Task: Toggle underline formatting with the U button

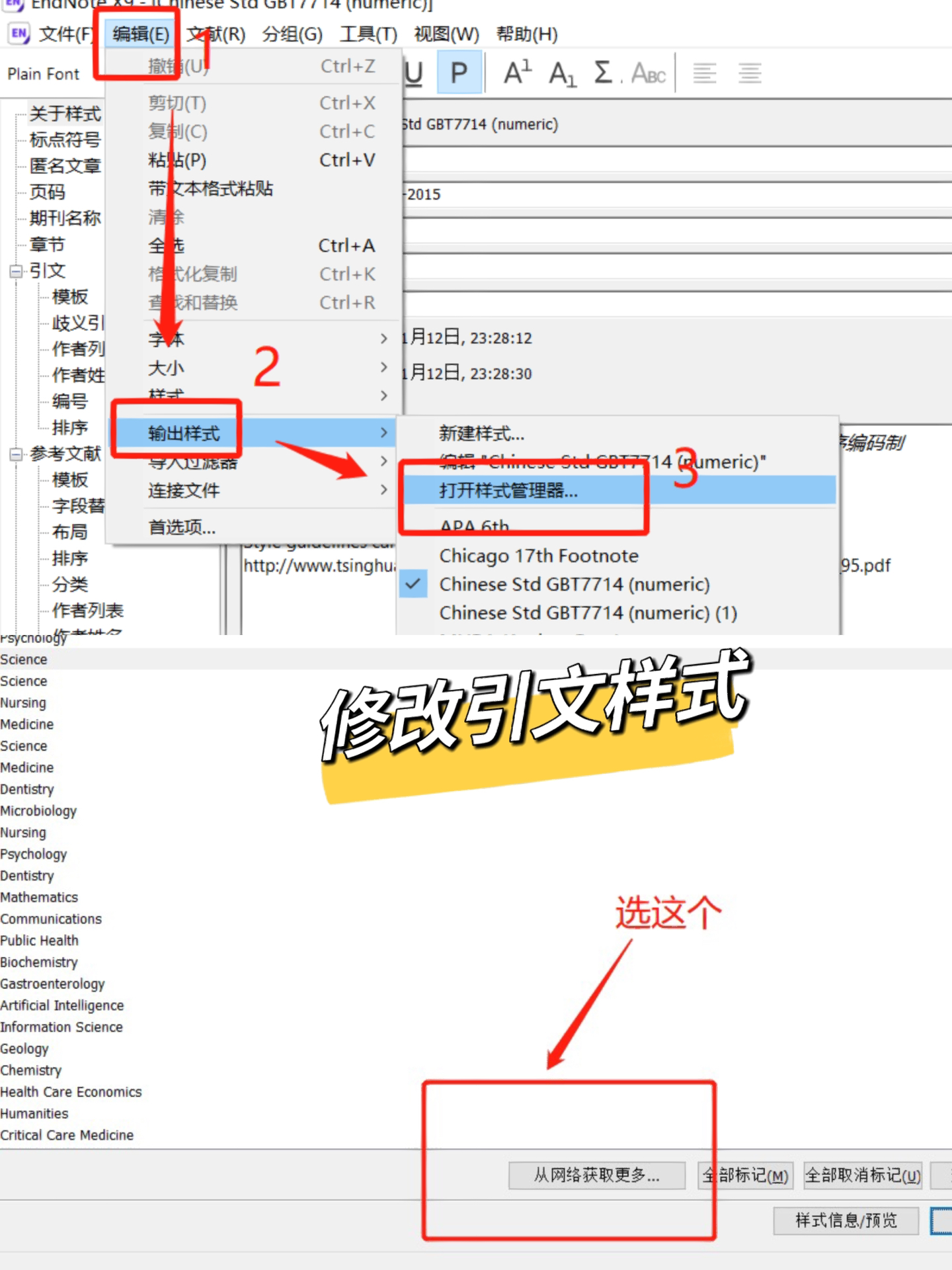Action: click(x=413, y=73)
